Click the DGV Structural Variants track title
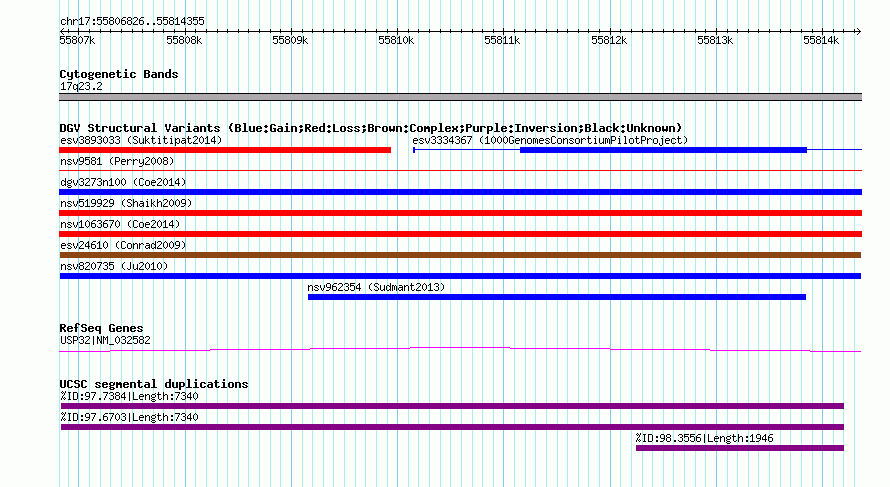The height and width of the screenshot is (487, 890). 371,128
